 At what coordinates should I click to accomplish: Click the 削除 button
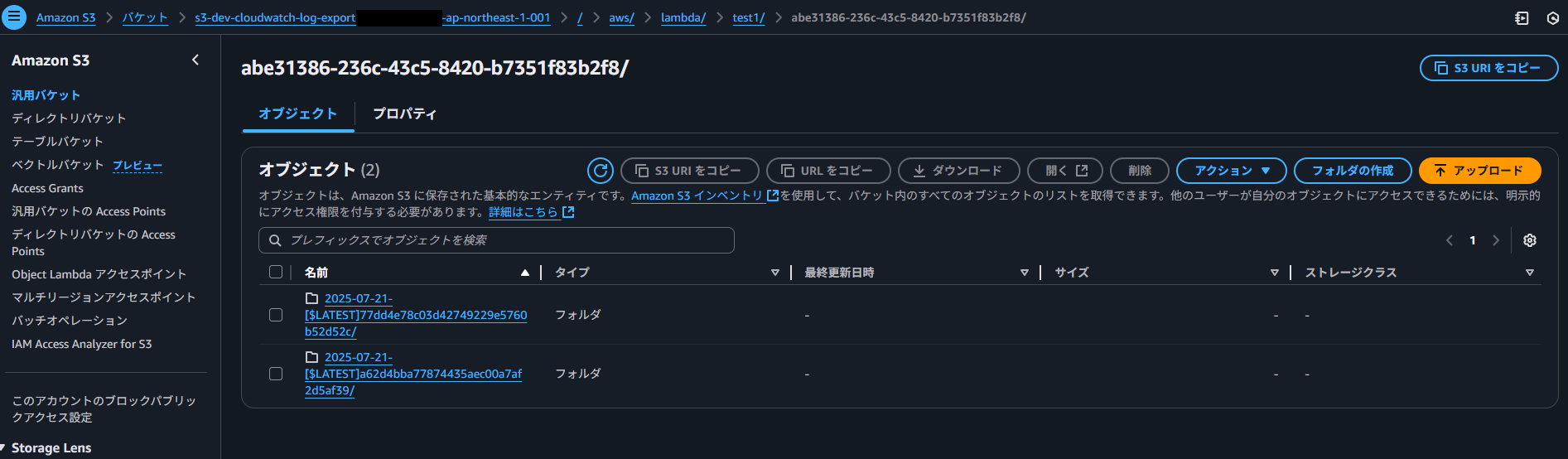[1140, 171]
